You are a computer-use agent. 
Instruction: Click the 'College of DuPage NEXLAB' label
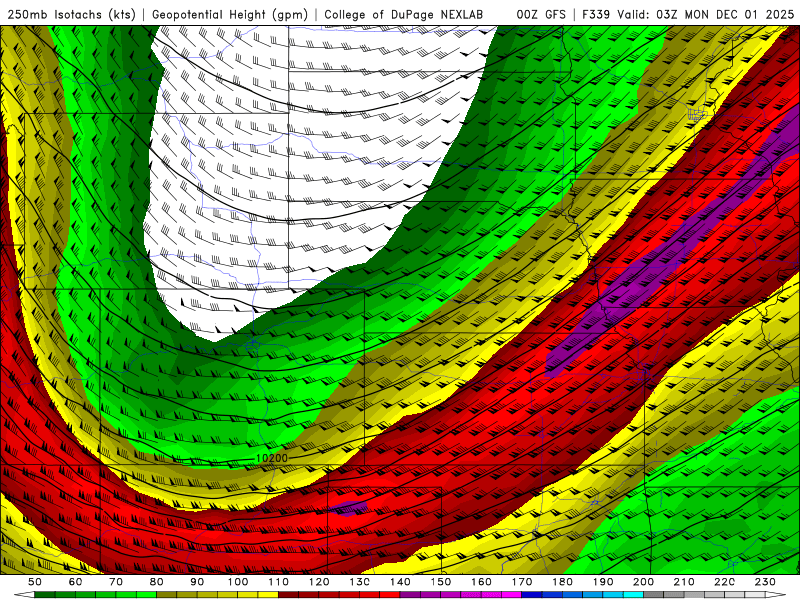(x=404, y=14)
